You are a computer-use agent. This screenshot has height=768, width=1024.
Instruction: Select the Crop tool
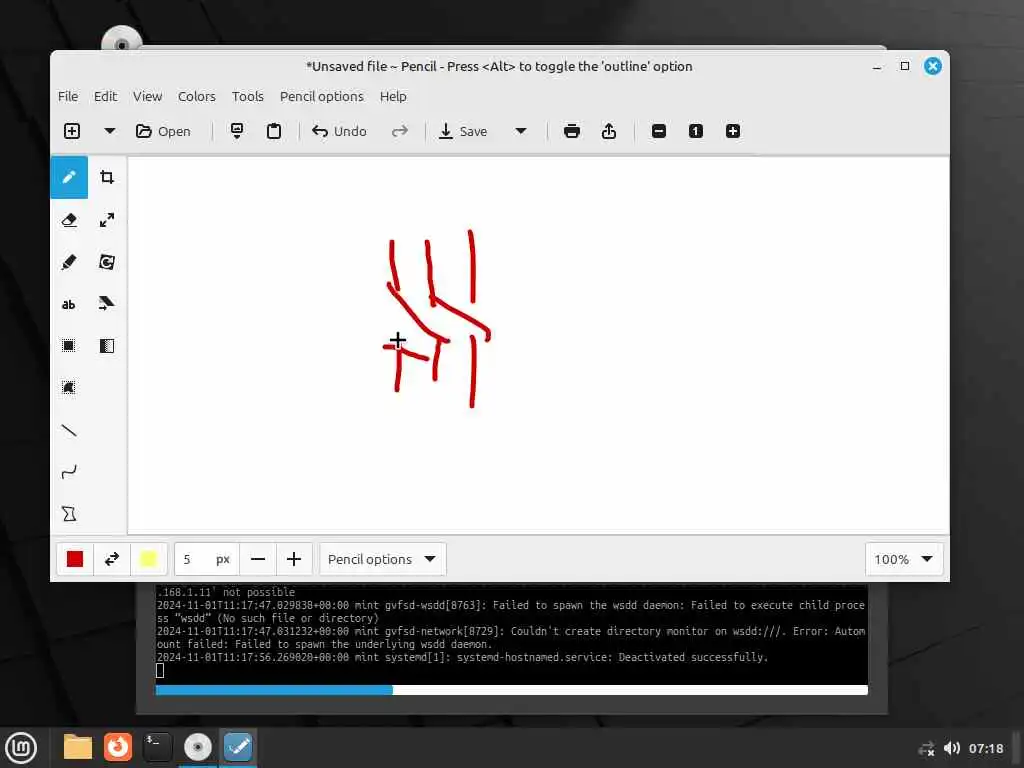point(107,177)
